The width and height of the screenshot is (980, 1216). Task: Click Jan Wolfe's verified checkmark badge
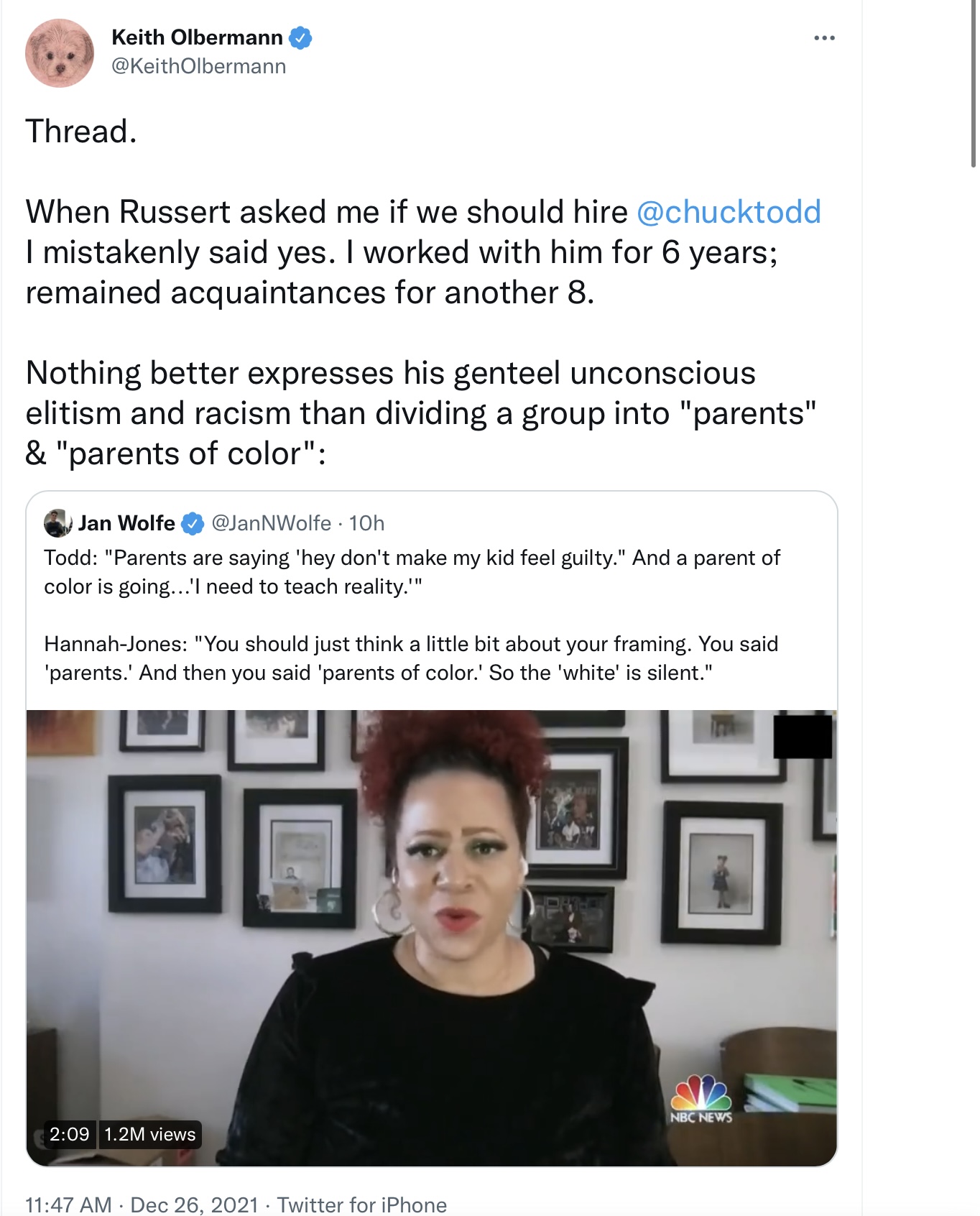tap(192, 524)
